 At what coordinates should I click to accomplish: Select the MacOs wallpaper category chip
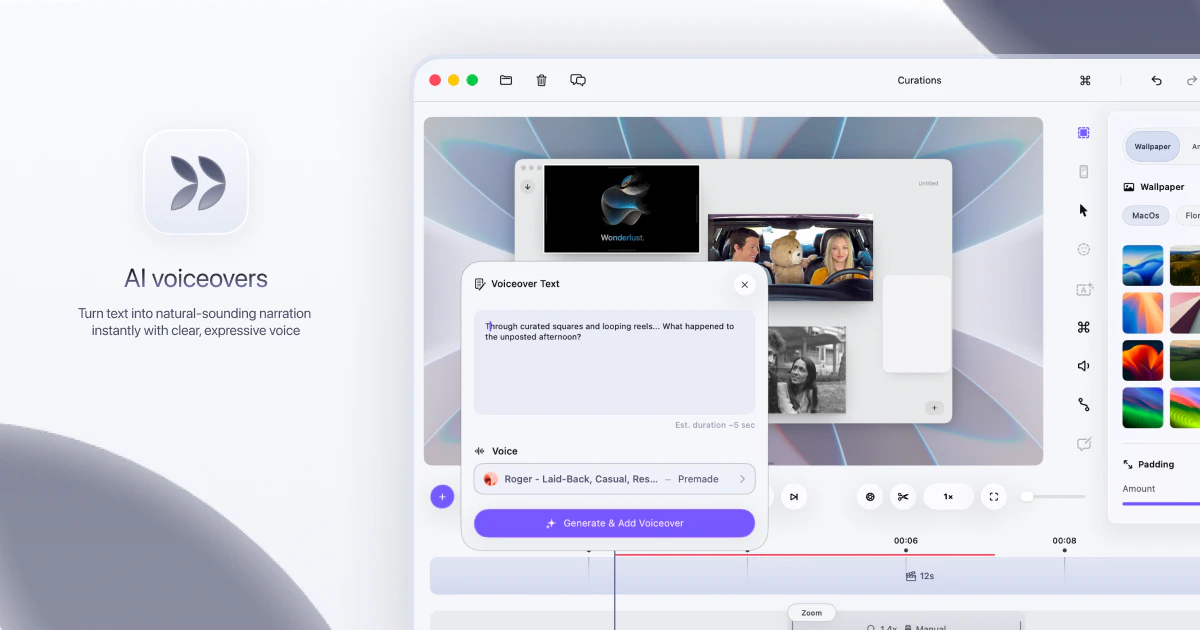1145,215
